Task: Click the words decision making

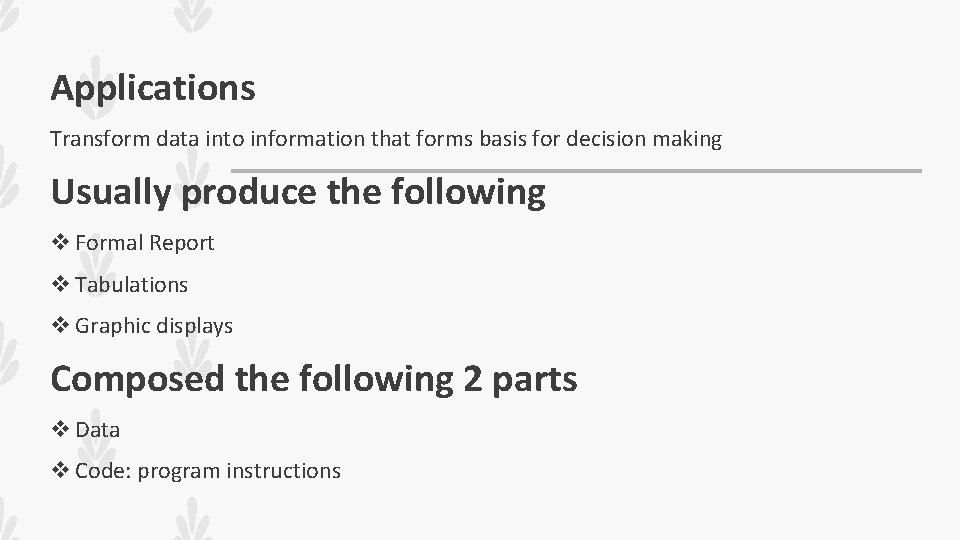Action: pyautogui.click(x=644, y=139)
